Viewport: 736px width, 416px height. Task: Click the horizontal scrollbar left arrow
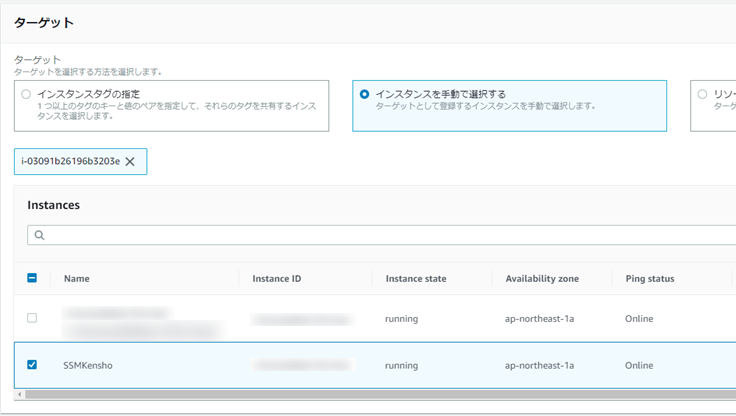(x=19, y=394)
